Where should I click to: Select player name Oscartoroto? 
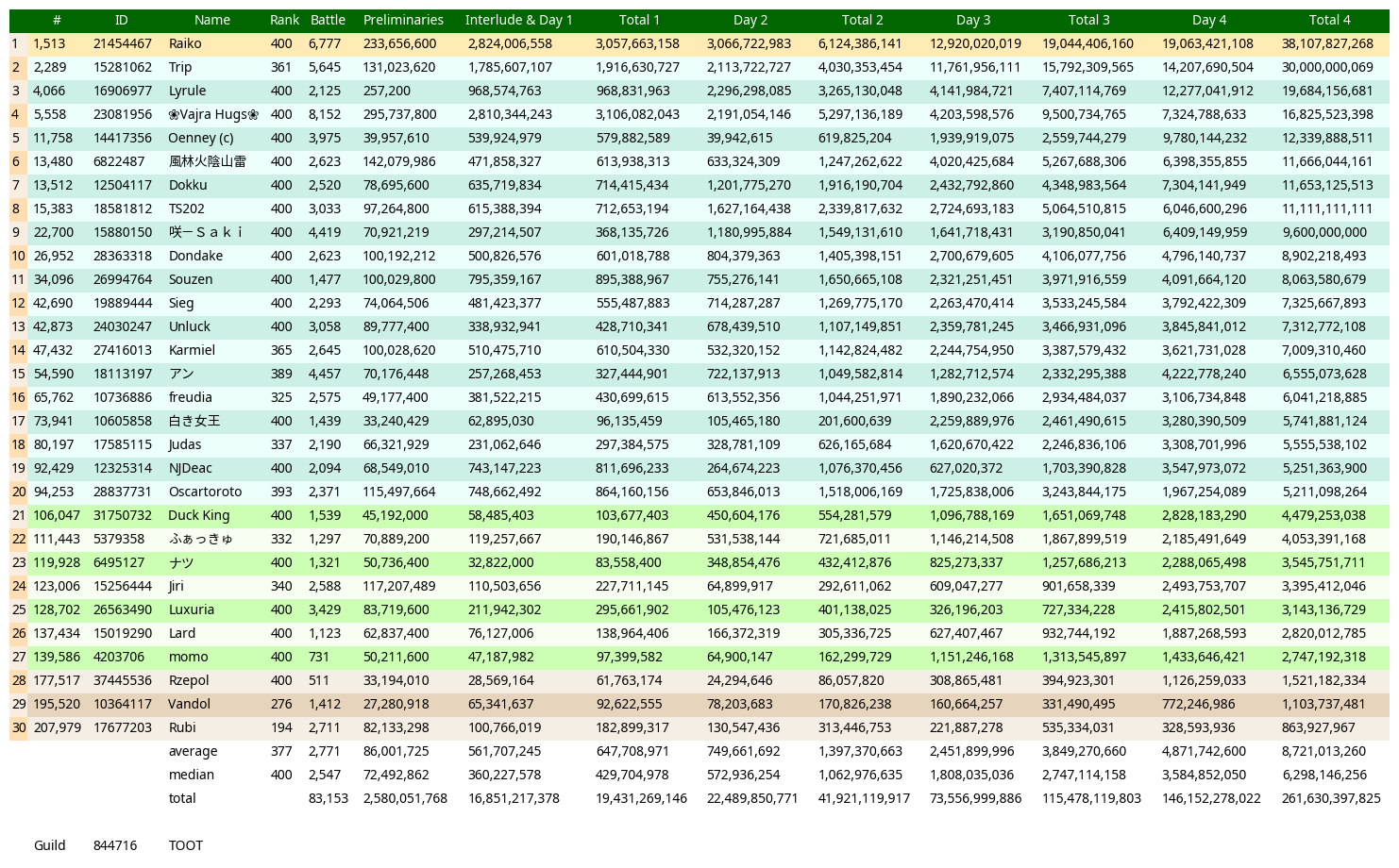[x=205, y=492]
